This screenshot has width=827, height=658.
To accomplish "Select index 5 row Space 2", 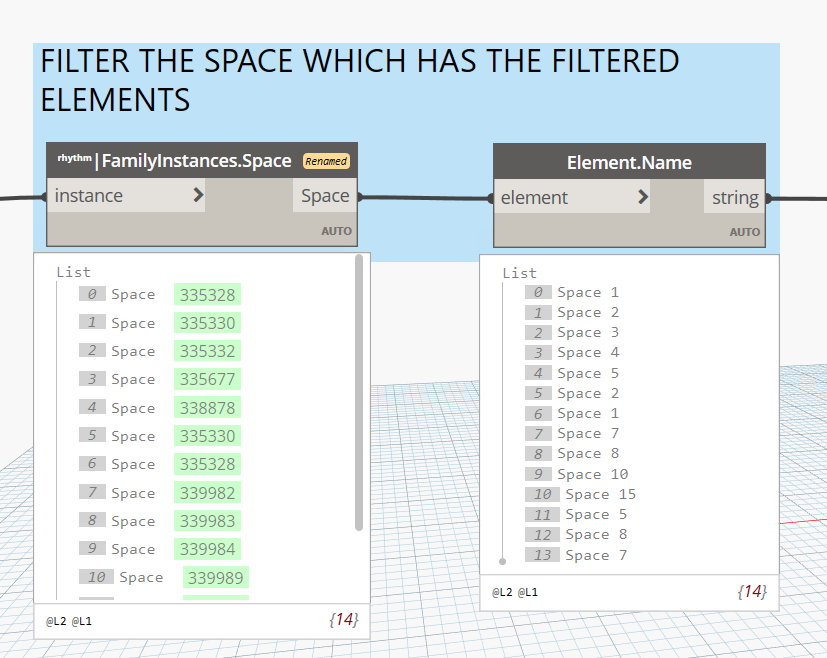I will 572,393.
